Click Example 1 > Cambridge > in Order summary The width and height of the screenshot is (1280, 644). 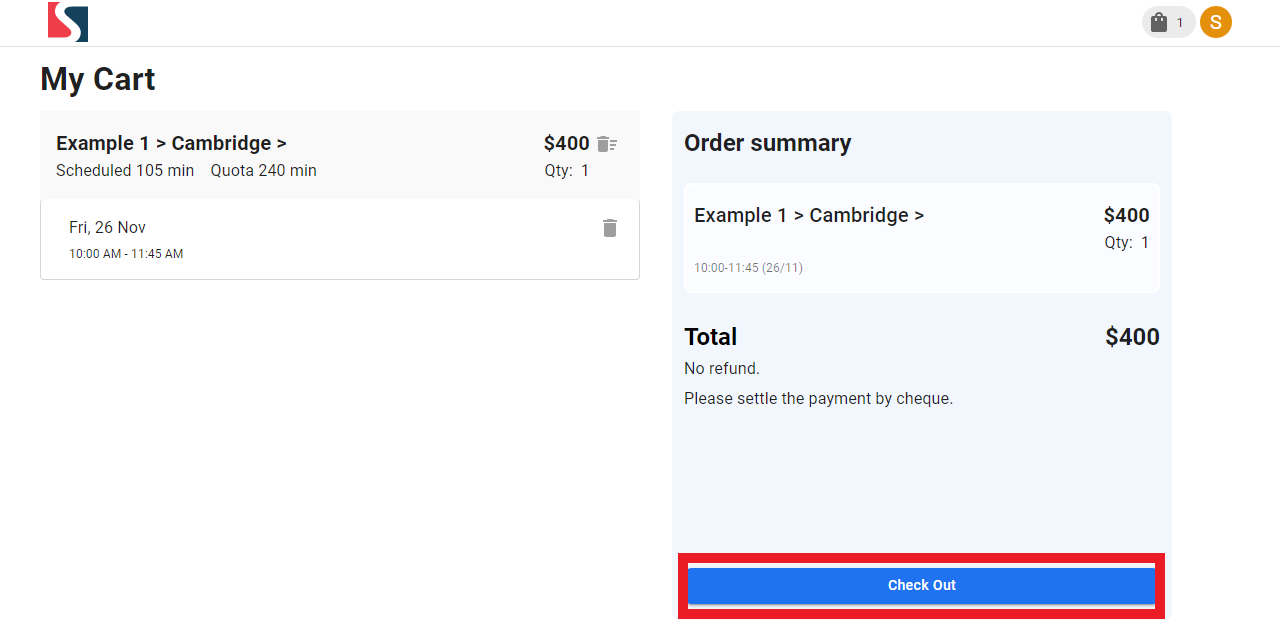click(x=808, y=215)
